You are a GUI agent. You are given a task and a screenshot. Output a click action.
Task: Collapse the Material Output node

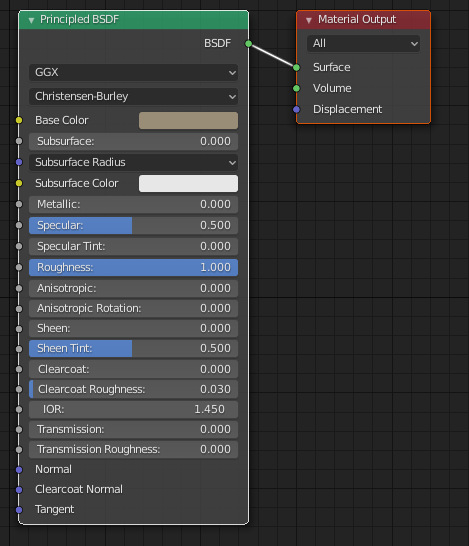(308, 20)
